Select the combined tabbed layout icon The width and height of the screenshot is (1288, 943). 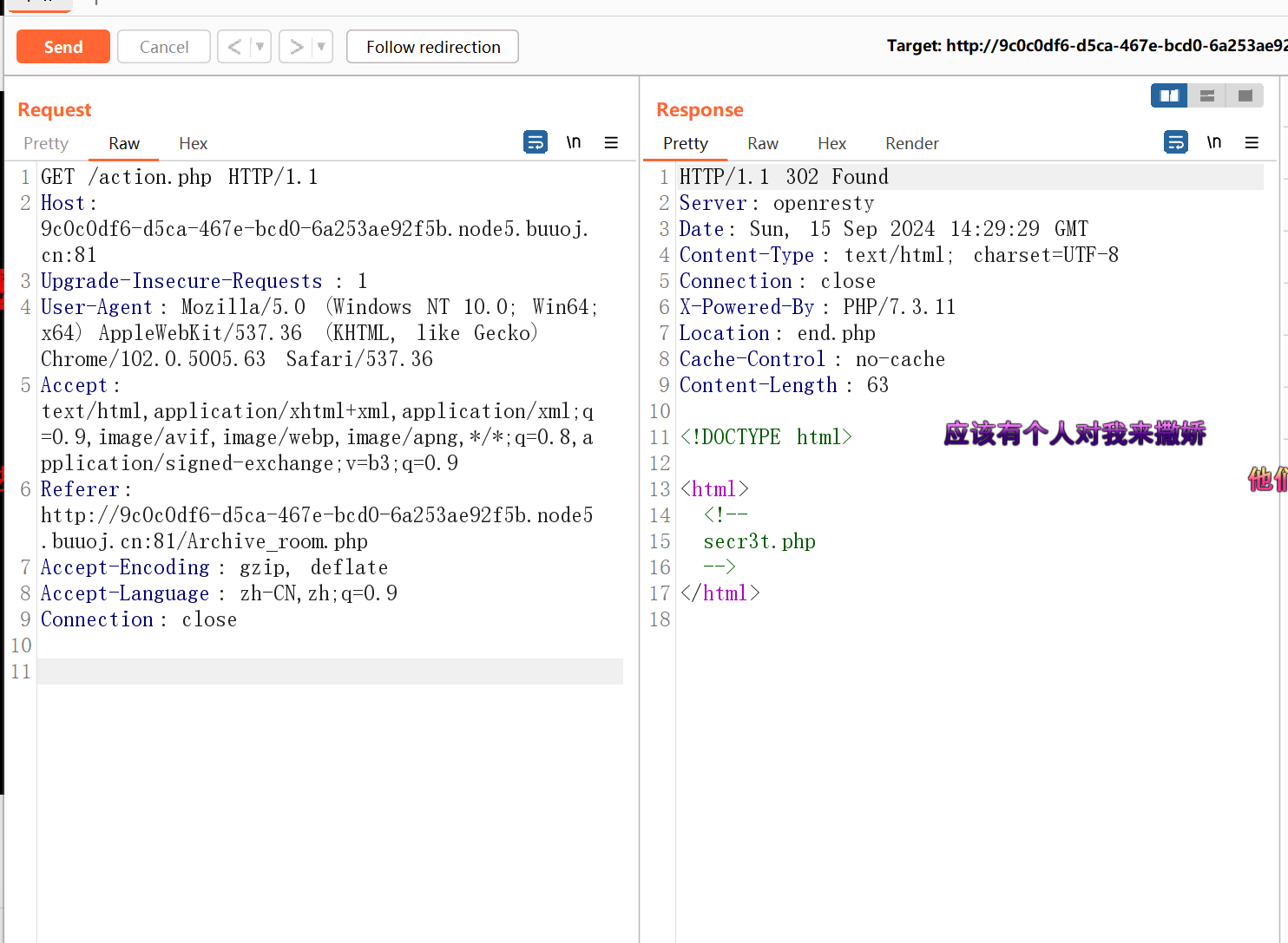pos(1245,95)
